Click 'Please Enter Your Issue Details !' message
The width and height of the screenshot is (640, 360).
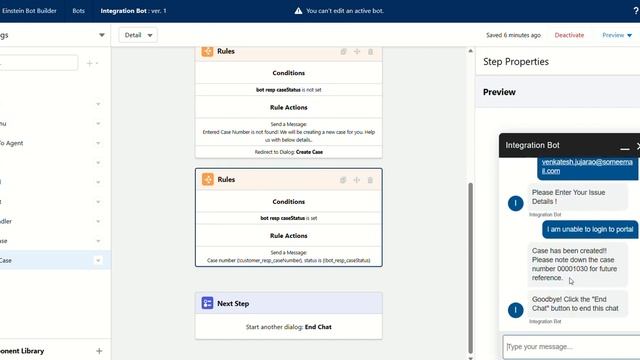(x=577, y=197)
